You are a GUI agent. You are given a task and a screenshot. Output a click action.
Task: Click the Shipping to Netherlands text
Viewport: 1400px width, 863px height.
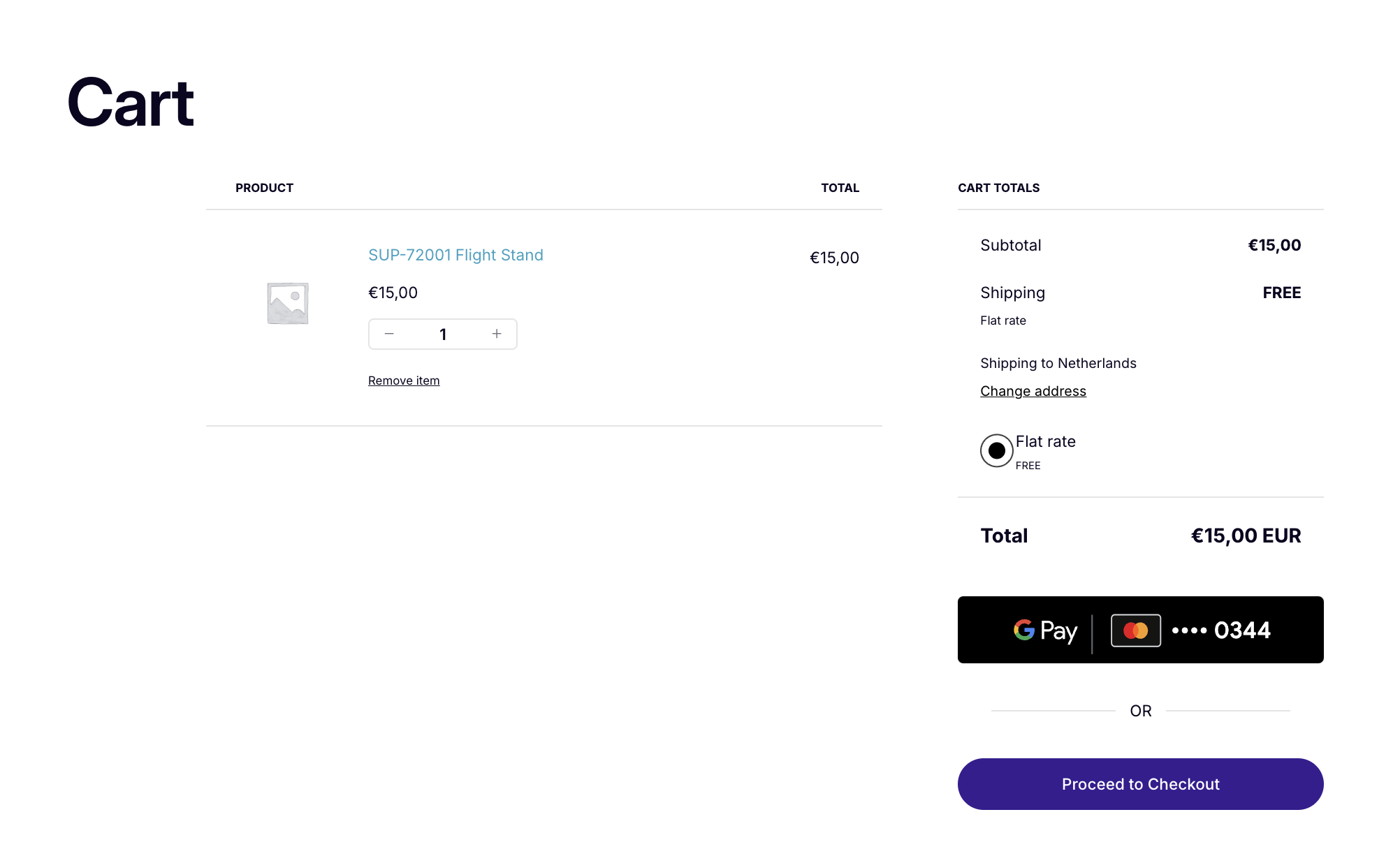click(x=1058, y=363)
